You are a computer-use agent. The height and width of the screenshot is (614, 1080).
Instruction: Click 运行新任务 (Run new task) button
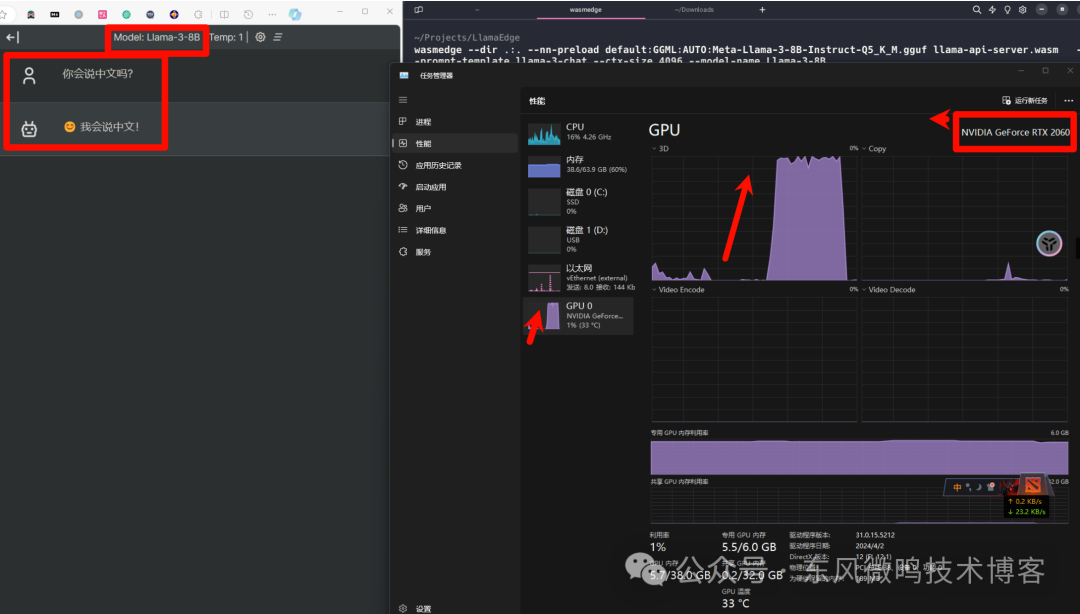coord(1025,101)
